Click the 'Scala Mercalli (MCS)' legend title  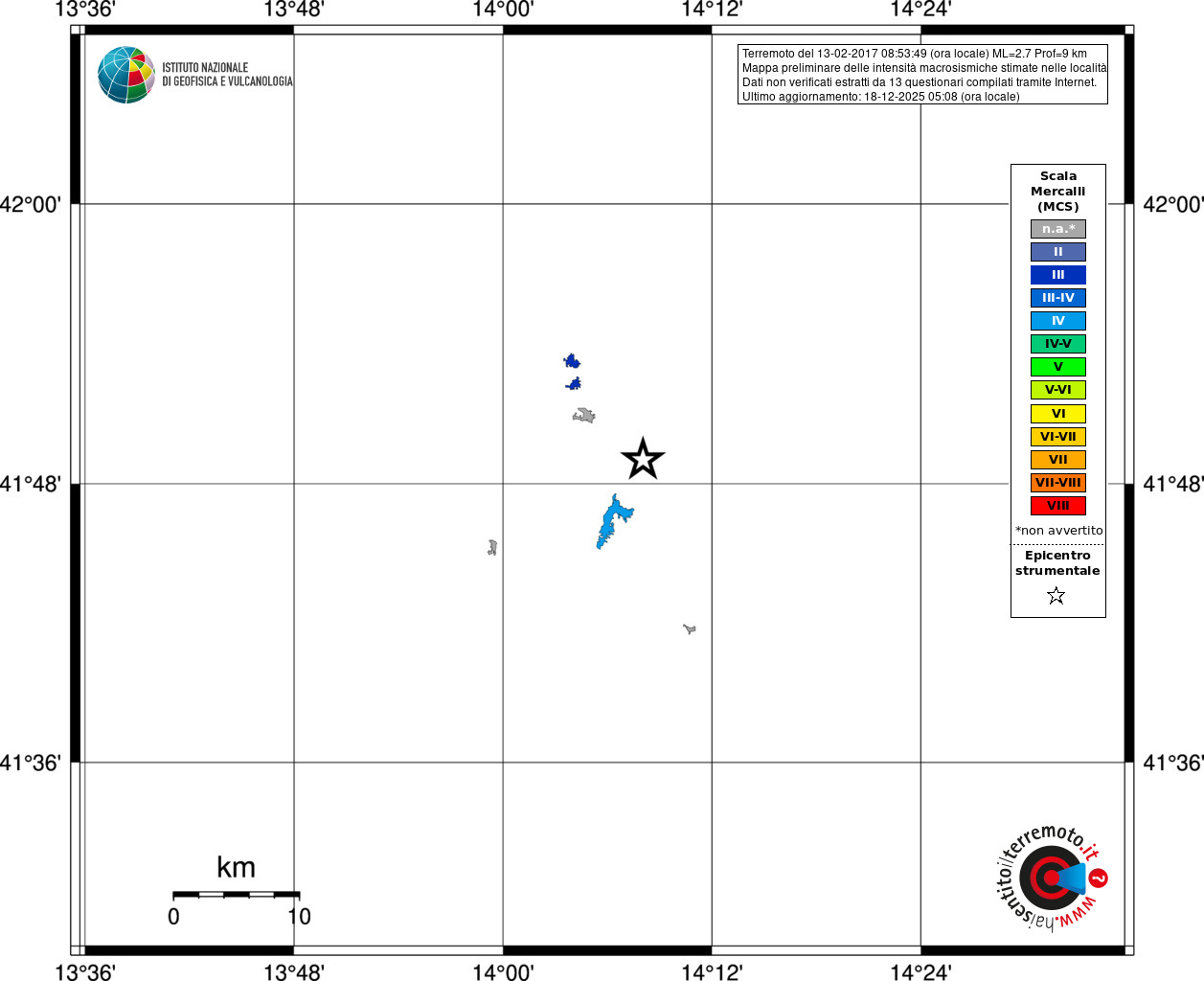[x=1058, y=192]
